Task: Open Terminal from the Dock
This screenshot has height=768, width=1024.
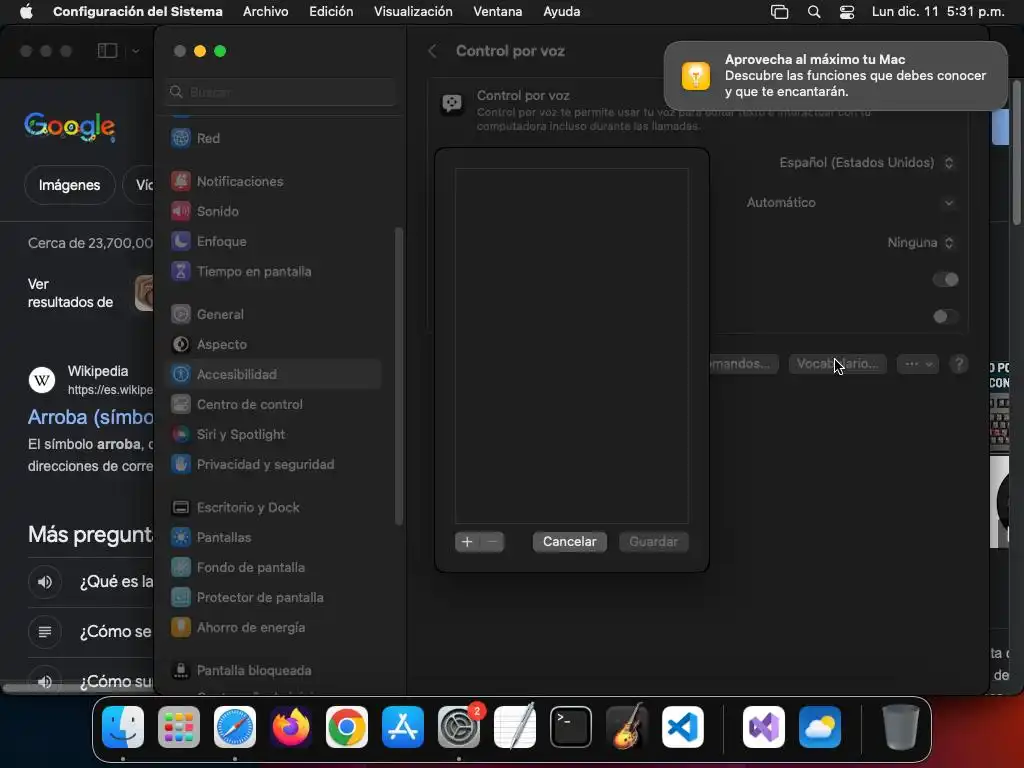Action: (571, 727)
